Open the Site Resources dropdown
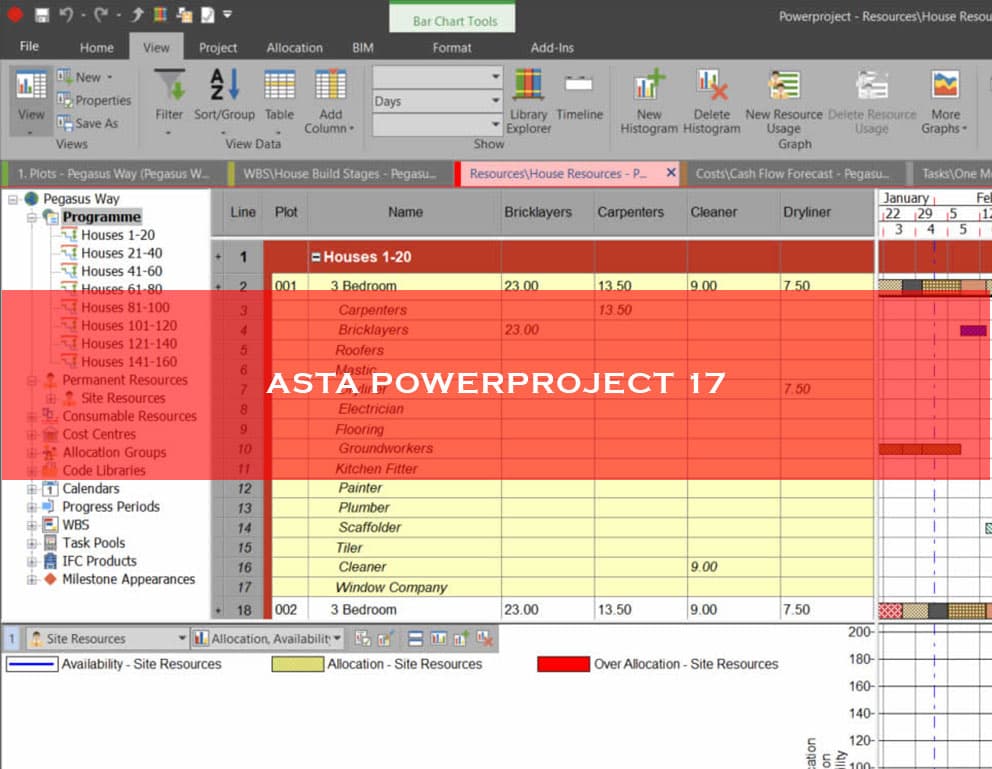The image size is (992, 769). point(182,637)
